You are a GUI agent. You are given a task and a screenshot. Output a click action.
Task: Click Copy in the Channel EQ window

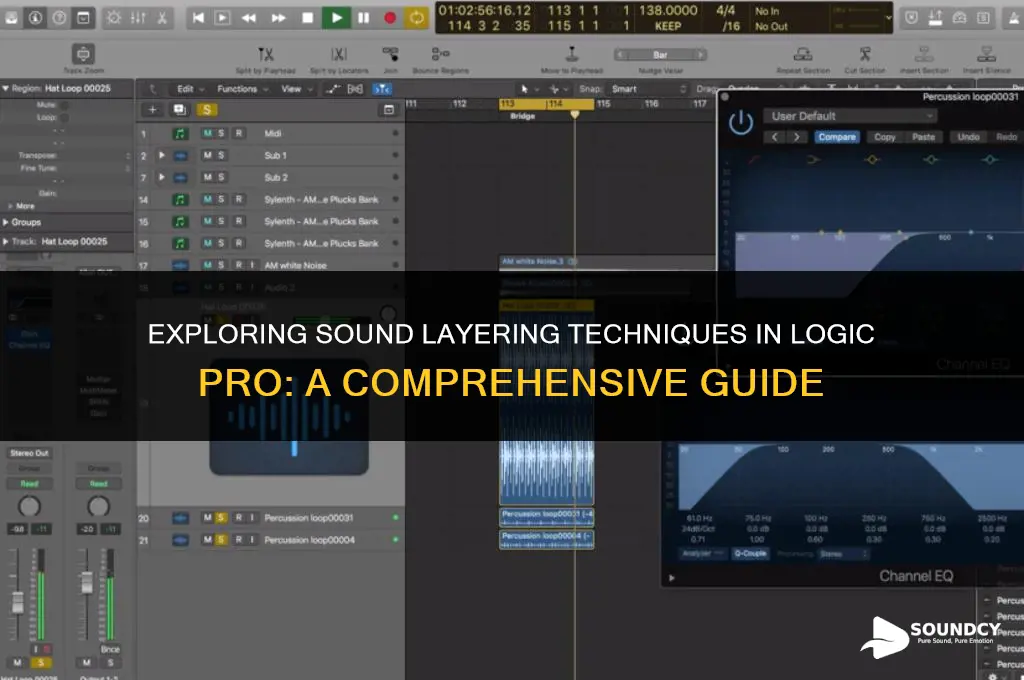point(885,137)
